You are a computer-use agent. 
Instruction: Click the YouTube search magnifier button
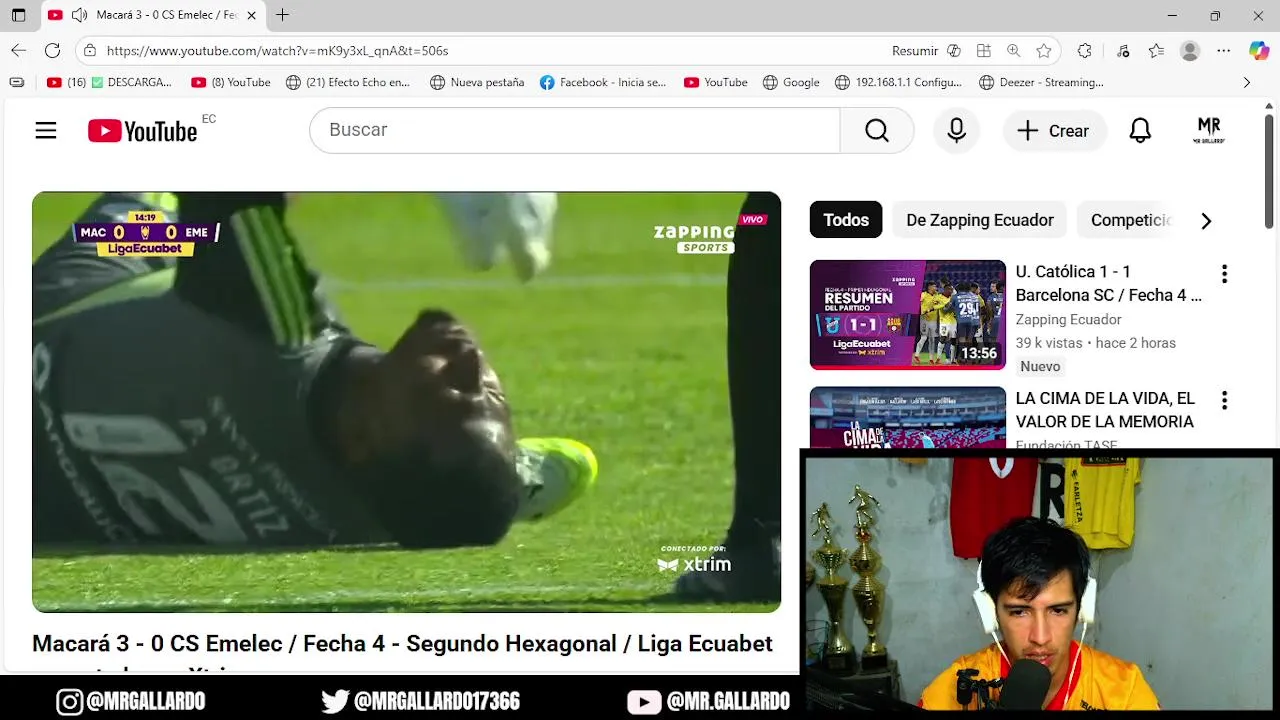(877, 130)
